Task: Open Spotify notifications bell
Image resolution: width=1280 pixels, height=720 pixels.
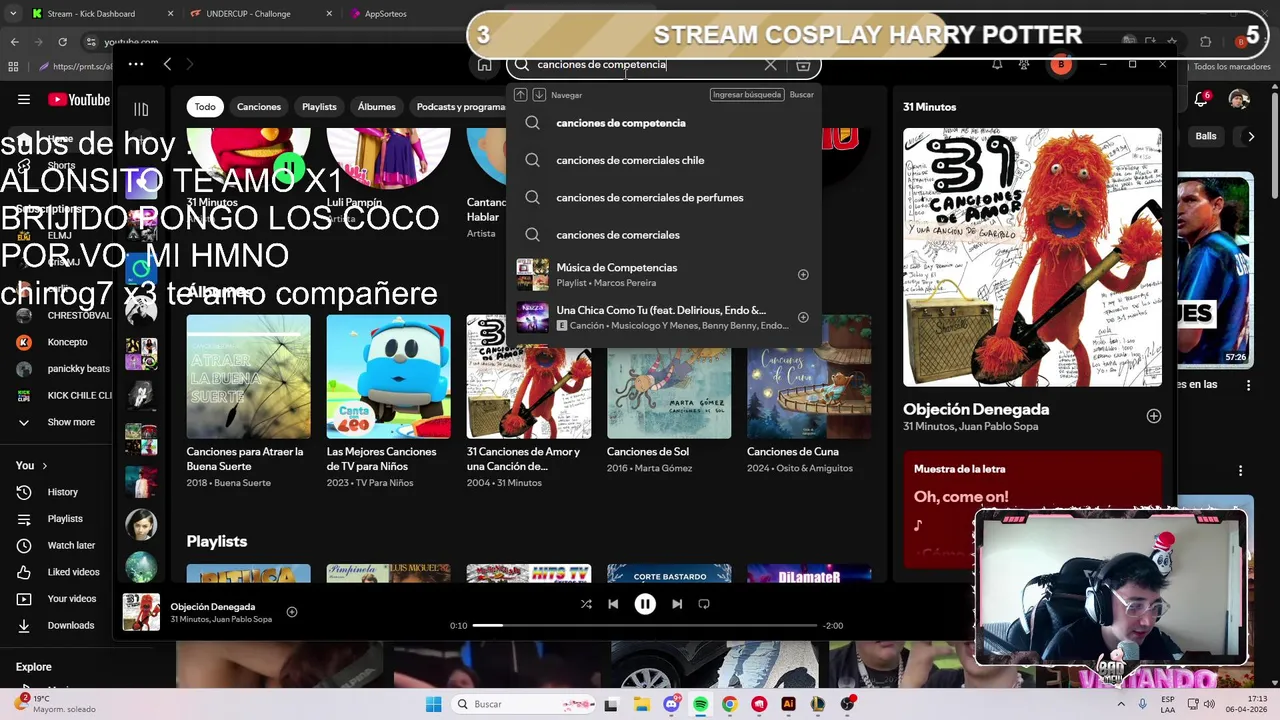Action: pyautogui.click(x=997, y=64)
